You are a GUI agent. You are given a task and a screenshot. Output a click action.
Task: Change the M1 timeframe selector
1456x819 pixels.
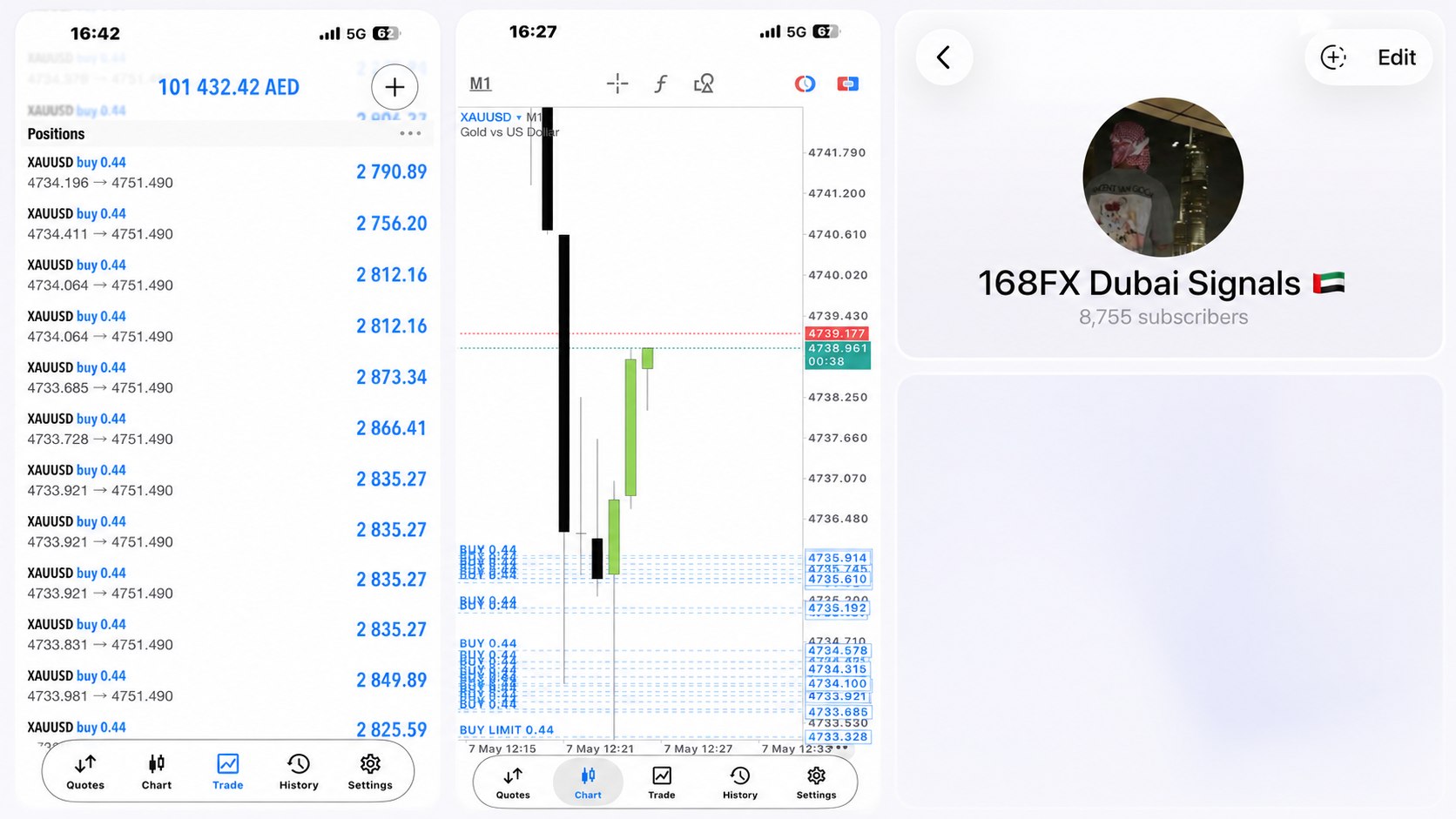[x=481, y=84]
